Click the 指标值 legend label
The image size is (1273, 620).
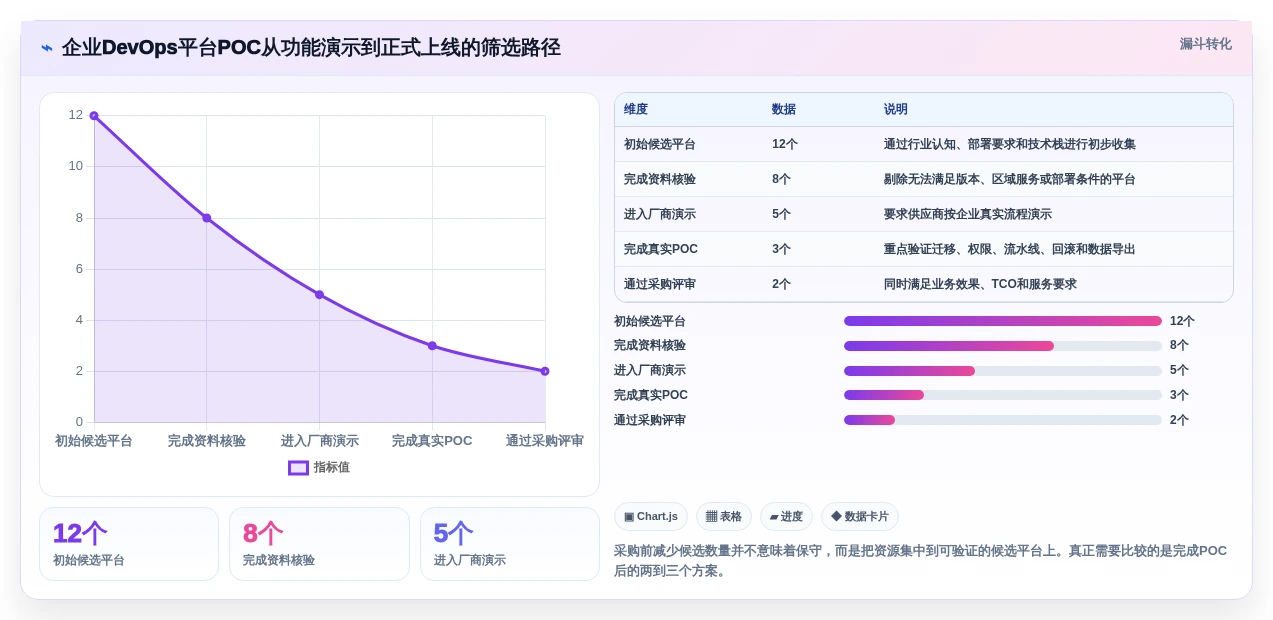click(332, 467)
